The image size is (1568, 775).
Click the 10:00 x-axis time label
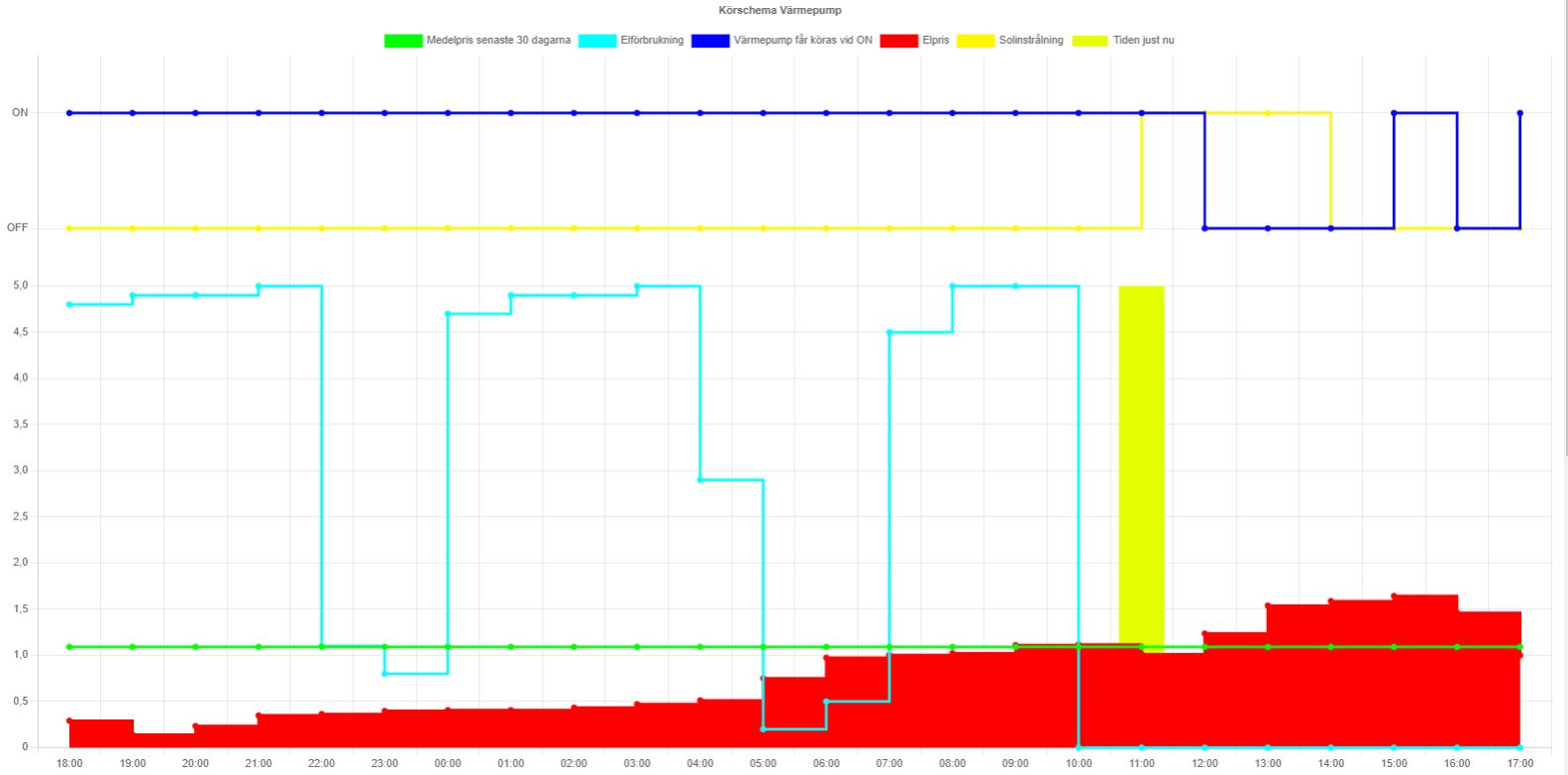(1079, 763)
